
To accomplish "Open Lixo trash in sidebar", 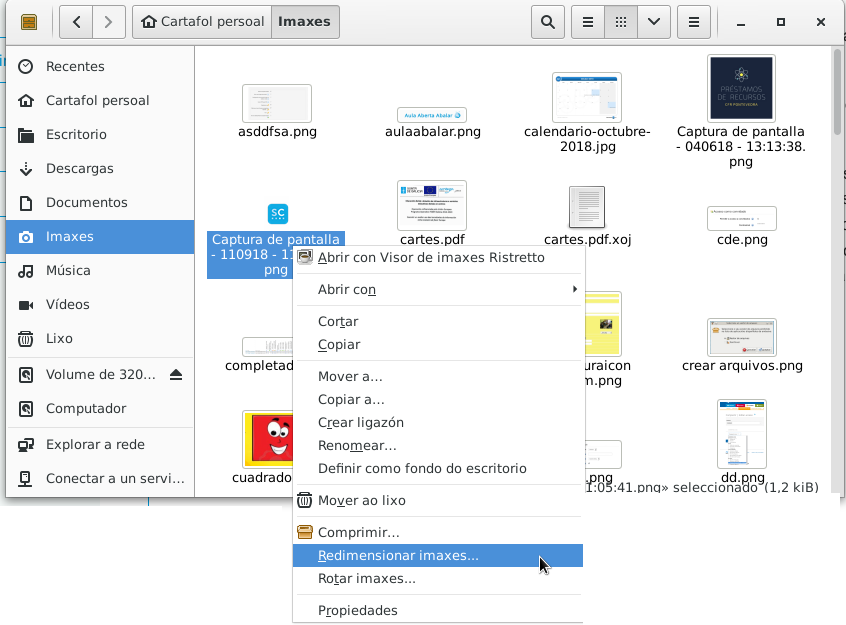I will 60,339.
